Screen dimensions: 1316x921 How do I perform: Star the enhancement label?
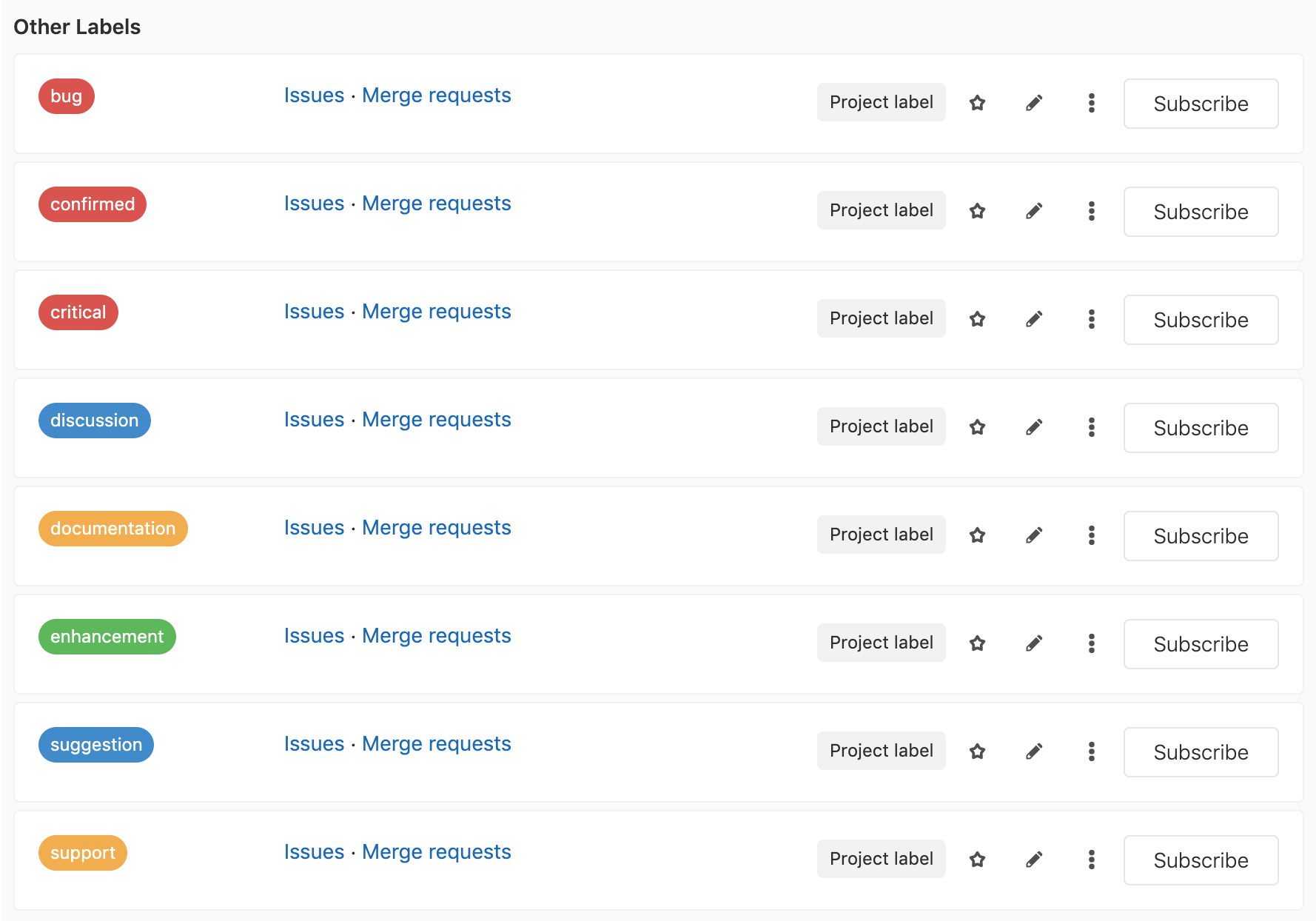[x=977, y=643]
